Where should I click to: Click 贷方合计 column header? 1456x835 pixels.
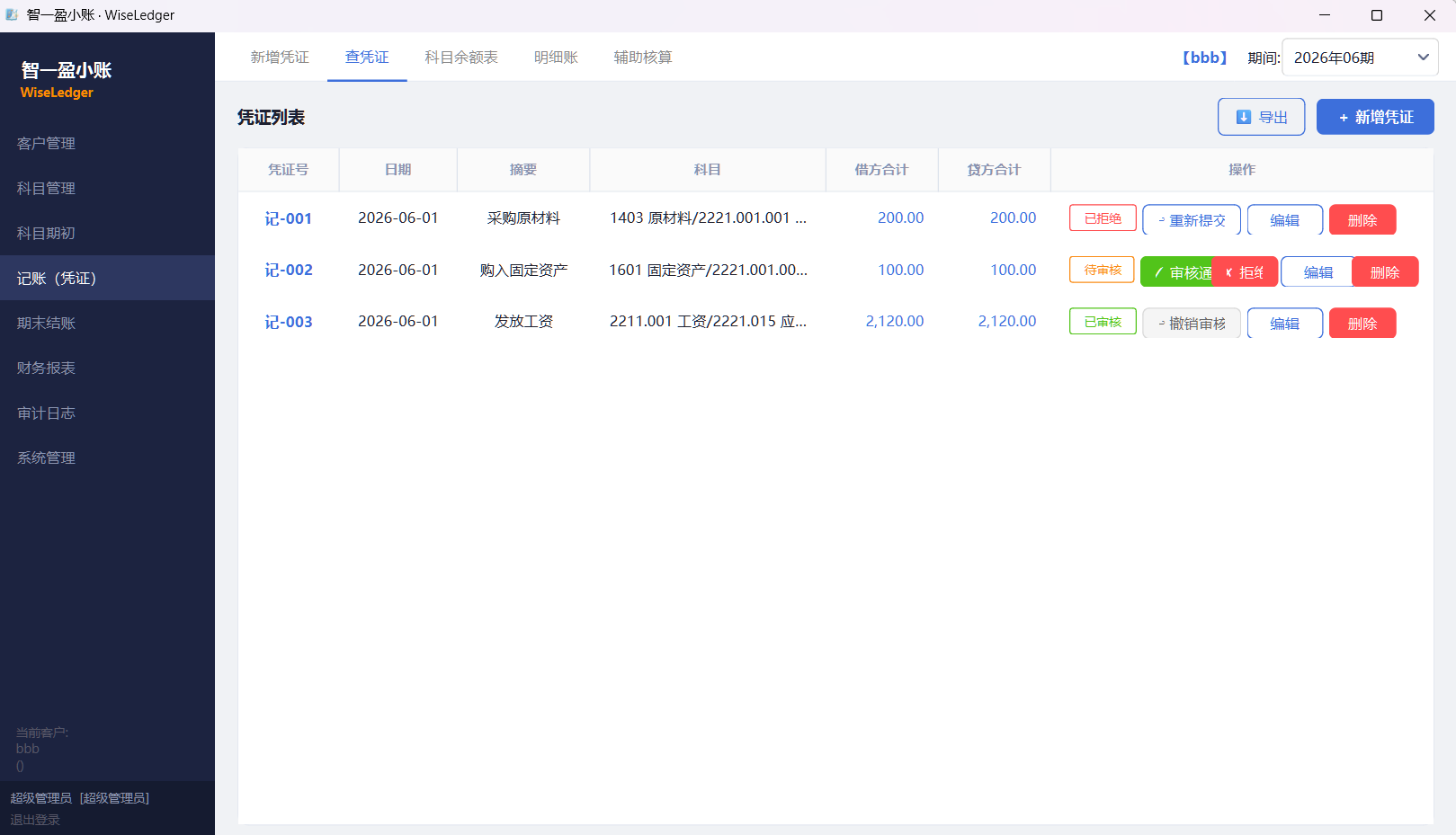click(994, 169)
